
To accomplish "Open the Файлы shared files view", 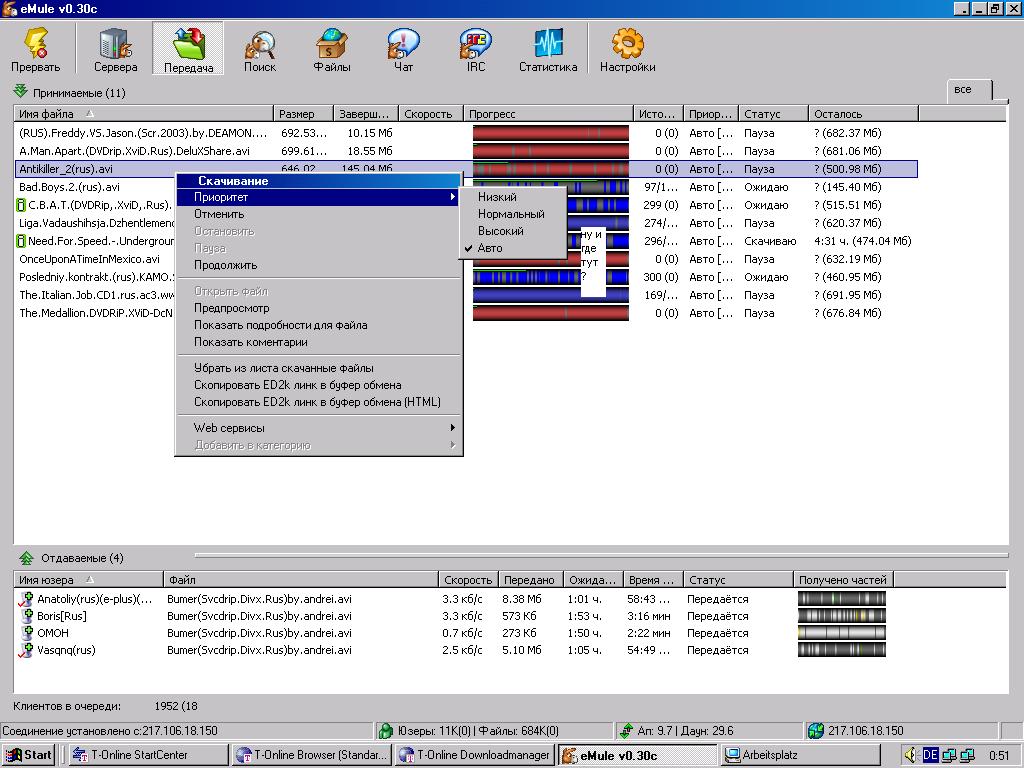I will 332,49.
